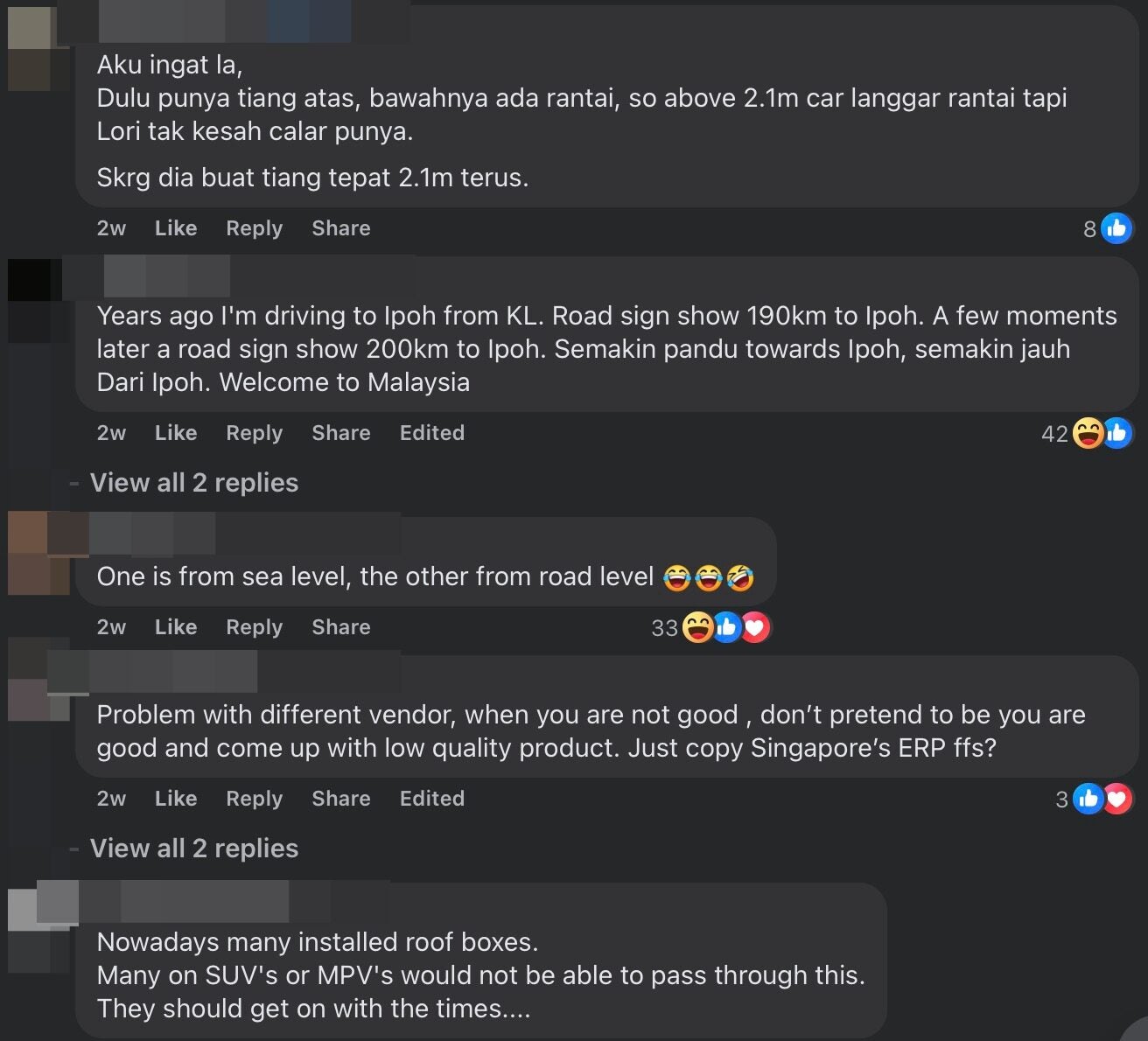Click the heart reaction icon beside count 3
This screenshot has height=1041, width=1148.
(1116, 799)
